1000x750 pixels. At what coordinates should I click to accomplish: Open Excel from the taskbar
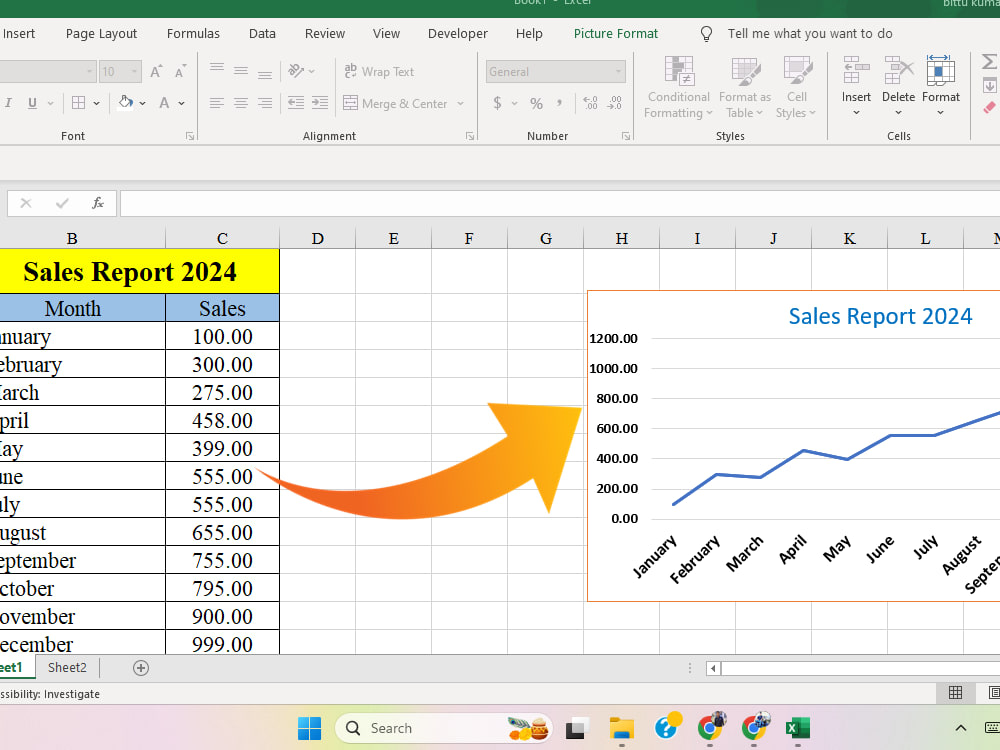tap(797, 728)
